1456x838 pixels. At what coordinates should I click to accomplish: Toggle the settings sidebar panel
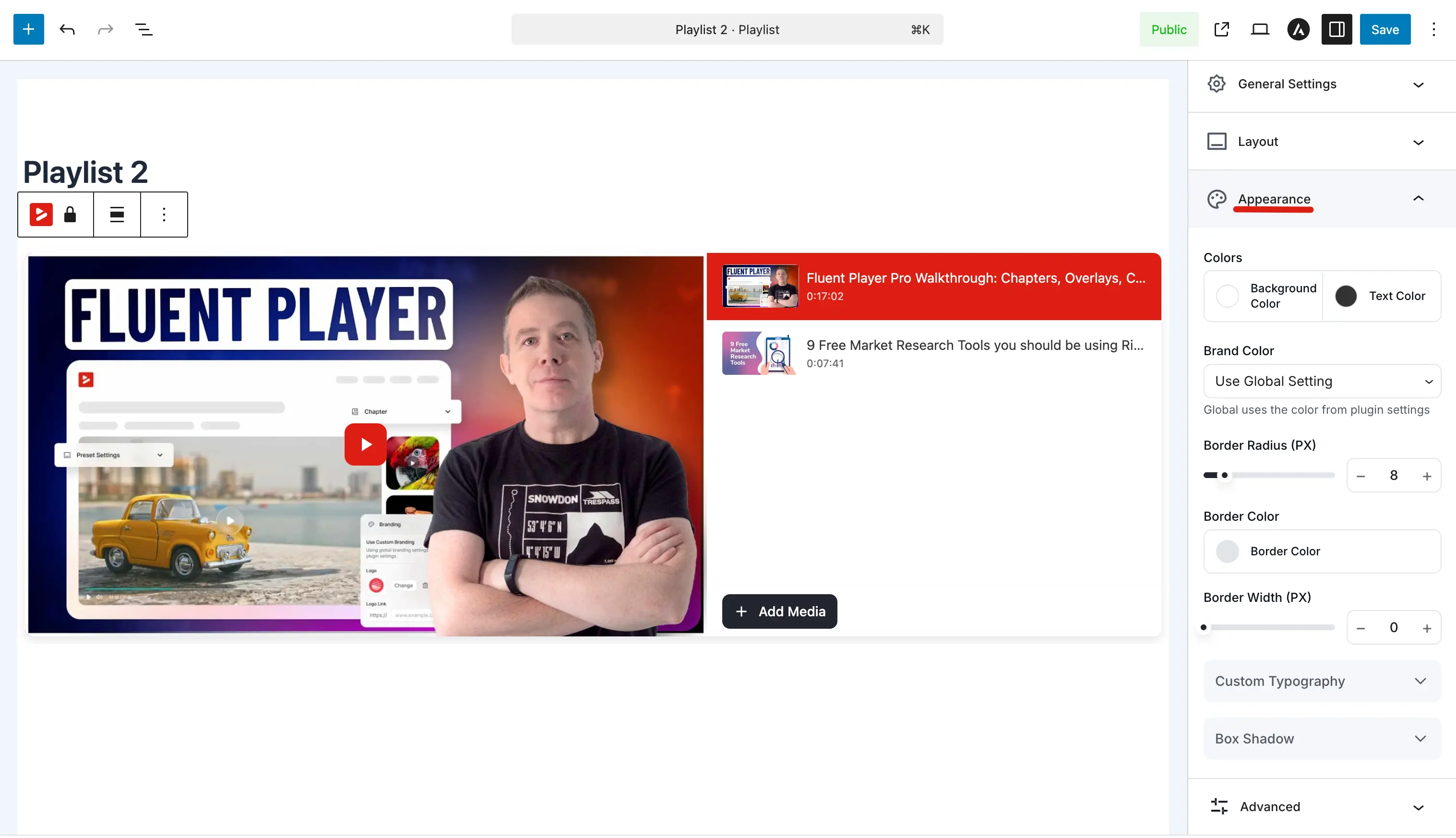coord(1337,29)
